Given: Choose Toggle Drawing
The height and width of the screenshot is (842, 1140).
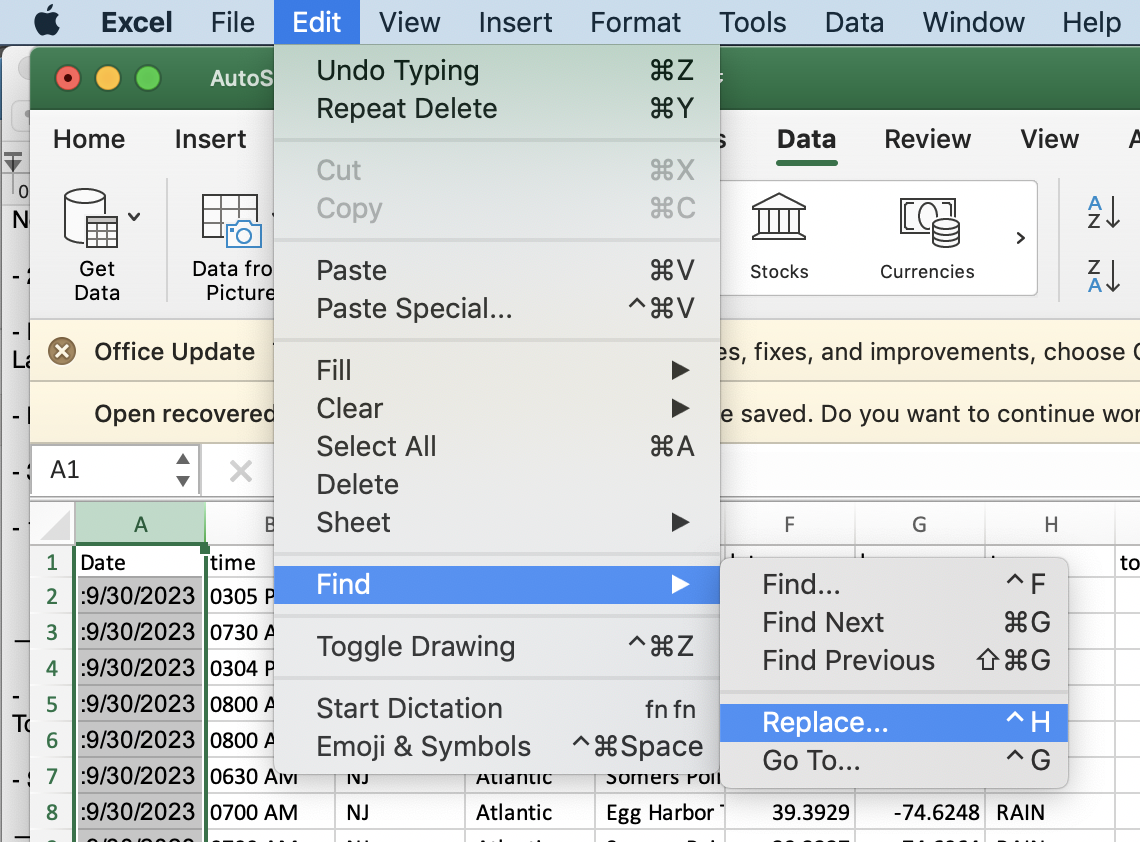Looking at the screenshot, I should [497, 646].
